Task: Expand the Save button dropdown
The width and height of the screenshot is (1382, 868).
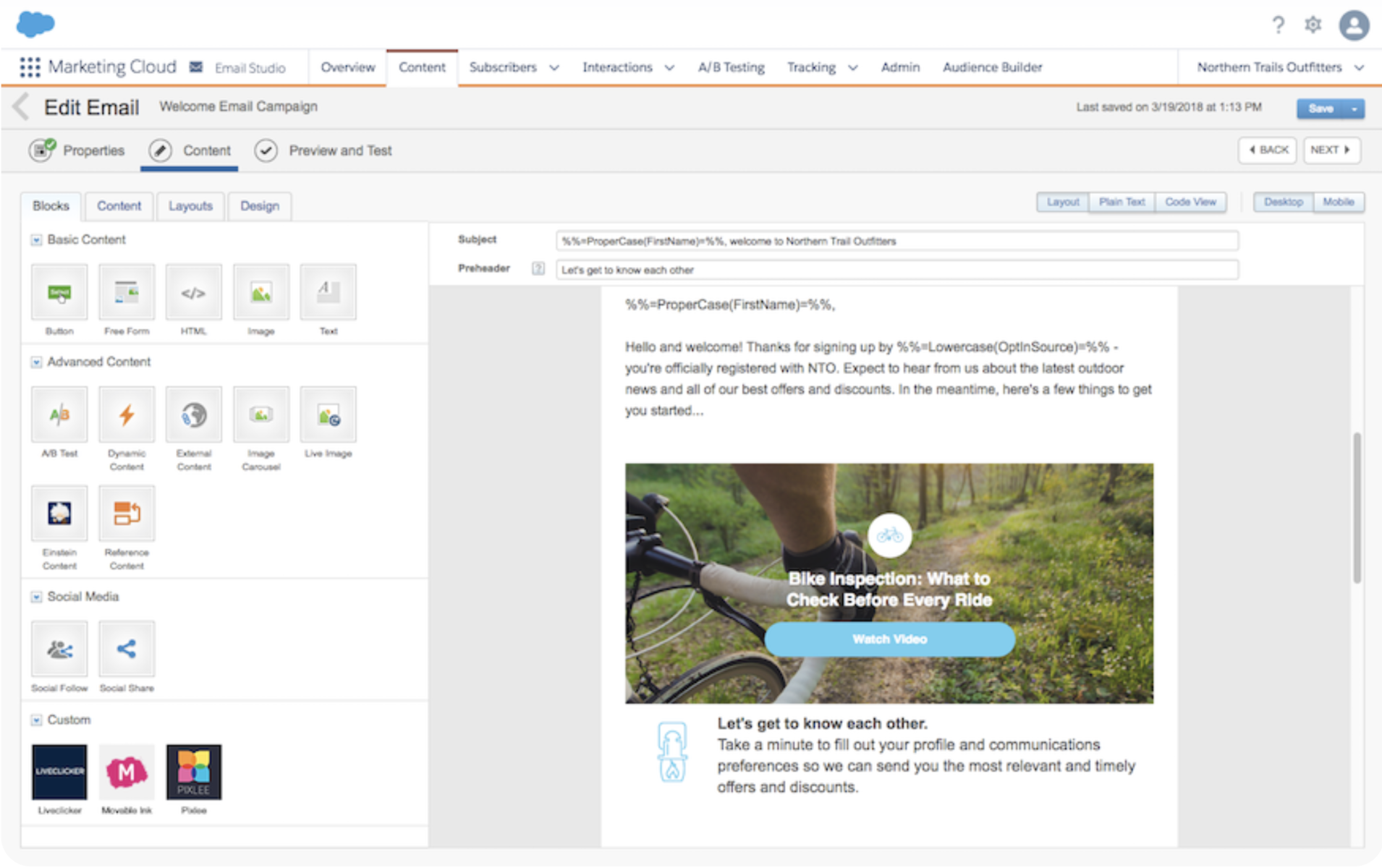Action: 1355,108
